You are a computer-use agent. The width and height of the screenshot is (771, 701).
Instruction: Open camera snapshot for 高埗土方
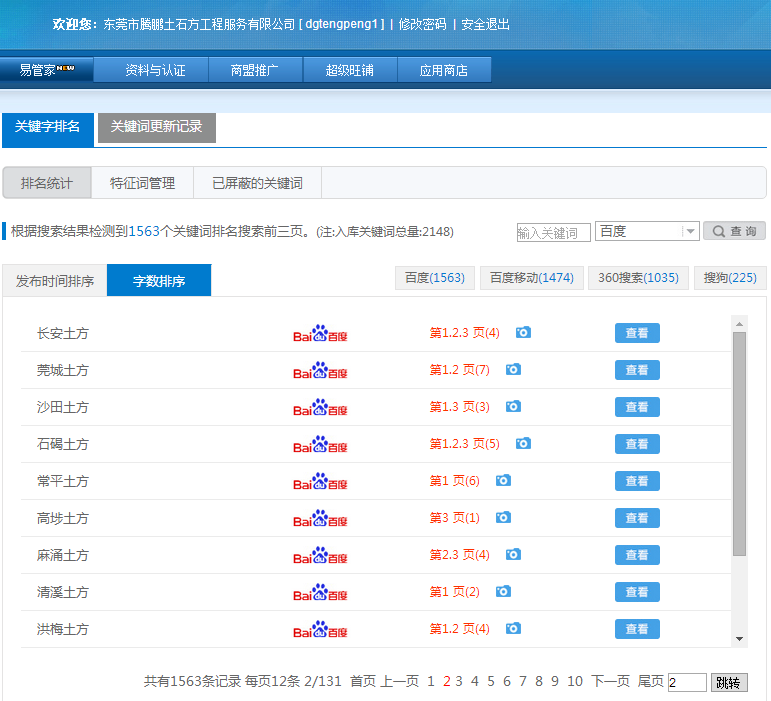coord(503,517)
